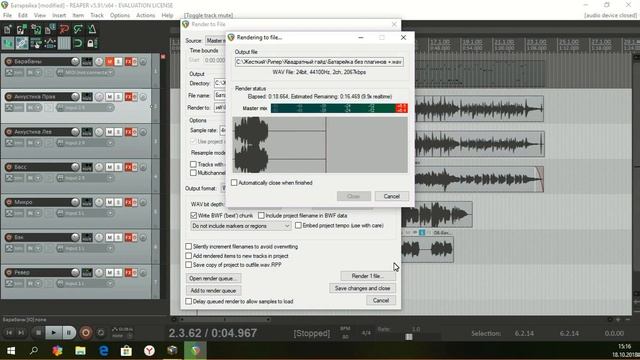Open the Actions menu
640x360 pixels.
coord(145,15)
